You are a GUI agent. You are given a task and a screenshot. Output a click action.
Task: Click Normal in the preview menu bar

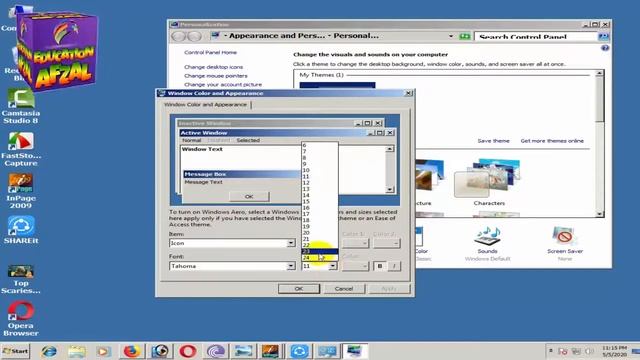[191, 140]
